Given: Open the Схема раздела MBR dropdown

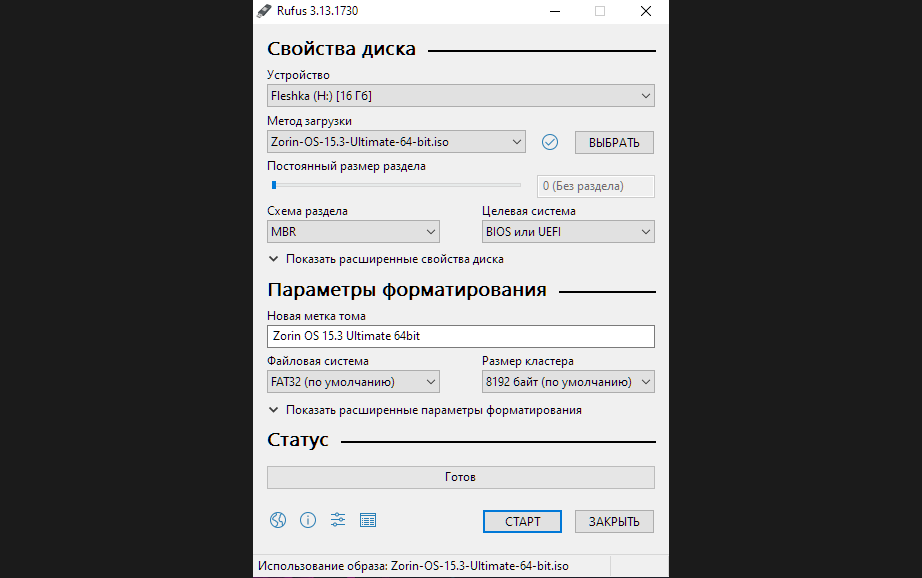Looking at the screenshot, I should coord(353,232).
